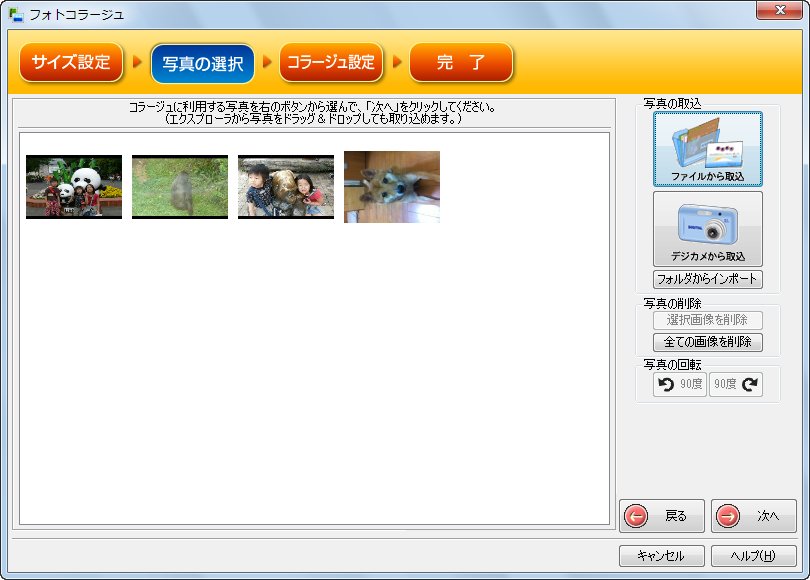Image resolution: width=810 pixels, height=580 pixels.
Task: Rotate photo 90度 counter-clockwise
Action: click(x=680, y=384)
